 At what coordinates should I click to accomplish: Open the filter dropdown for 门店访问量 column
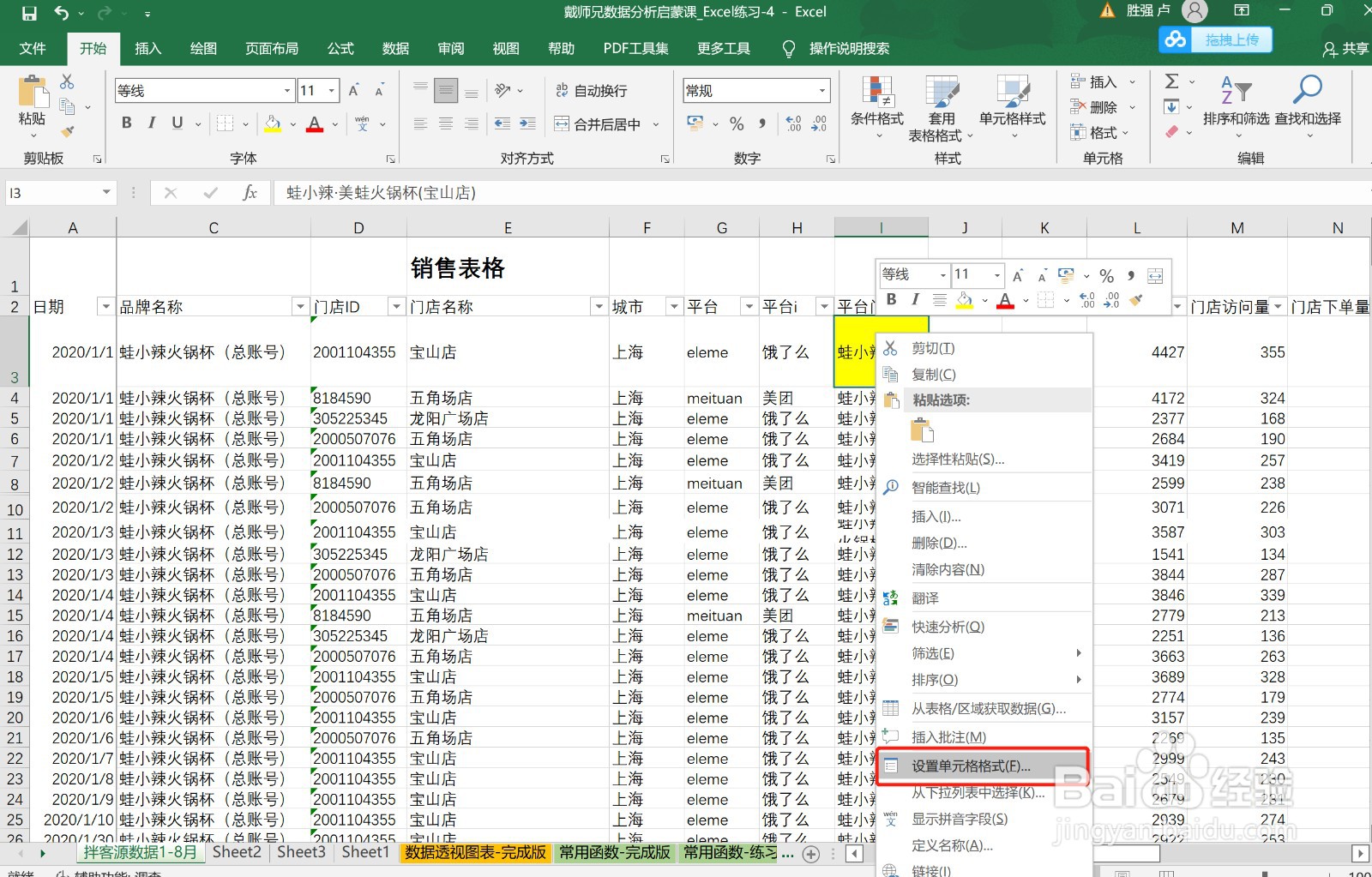point(1278,307)
